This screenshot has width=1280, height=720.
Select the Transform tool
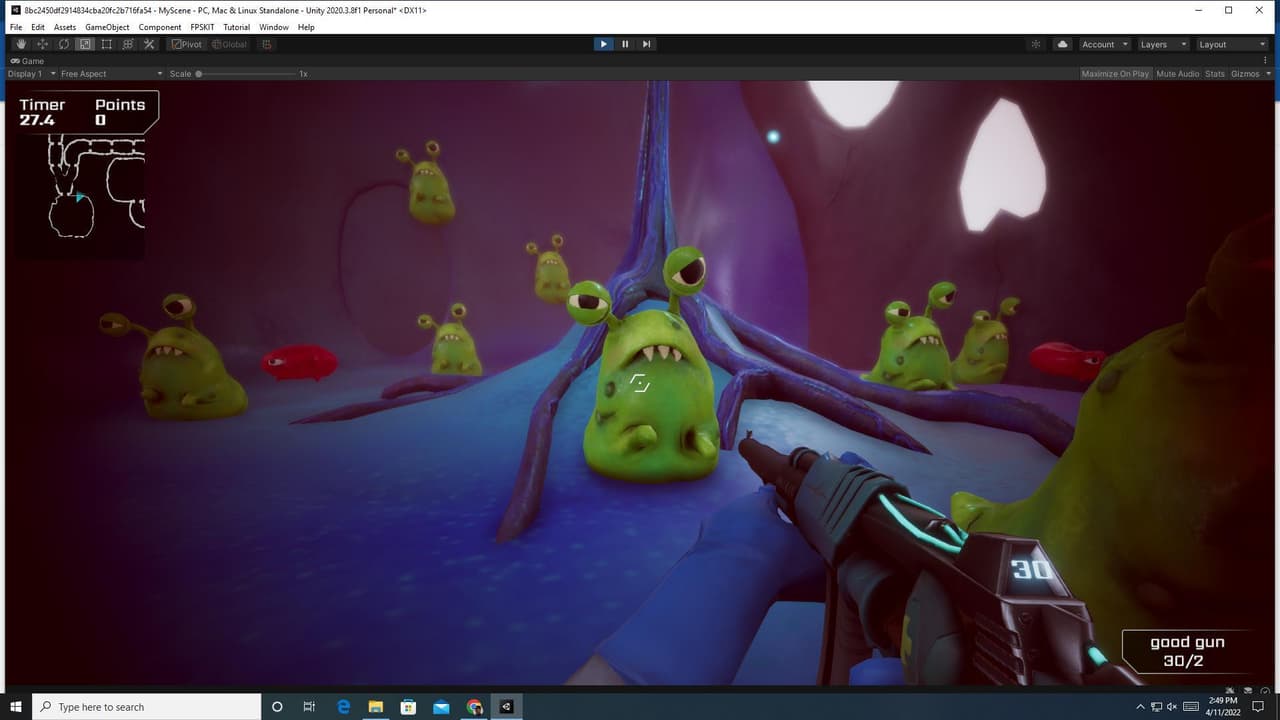coord(128,44)
